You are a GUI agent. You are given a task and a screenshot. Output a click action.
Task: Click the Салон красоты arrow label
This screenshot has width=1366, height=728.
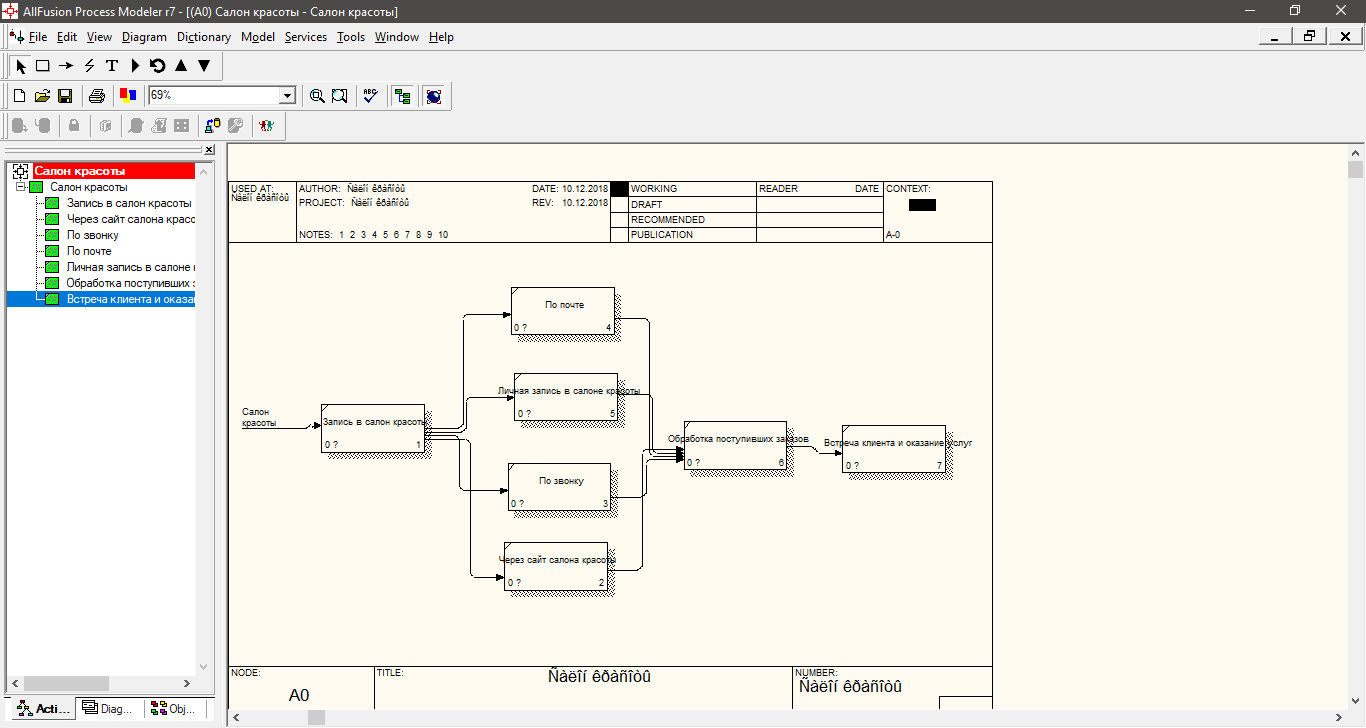point(259,417)
